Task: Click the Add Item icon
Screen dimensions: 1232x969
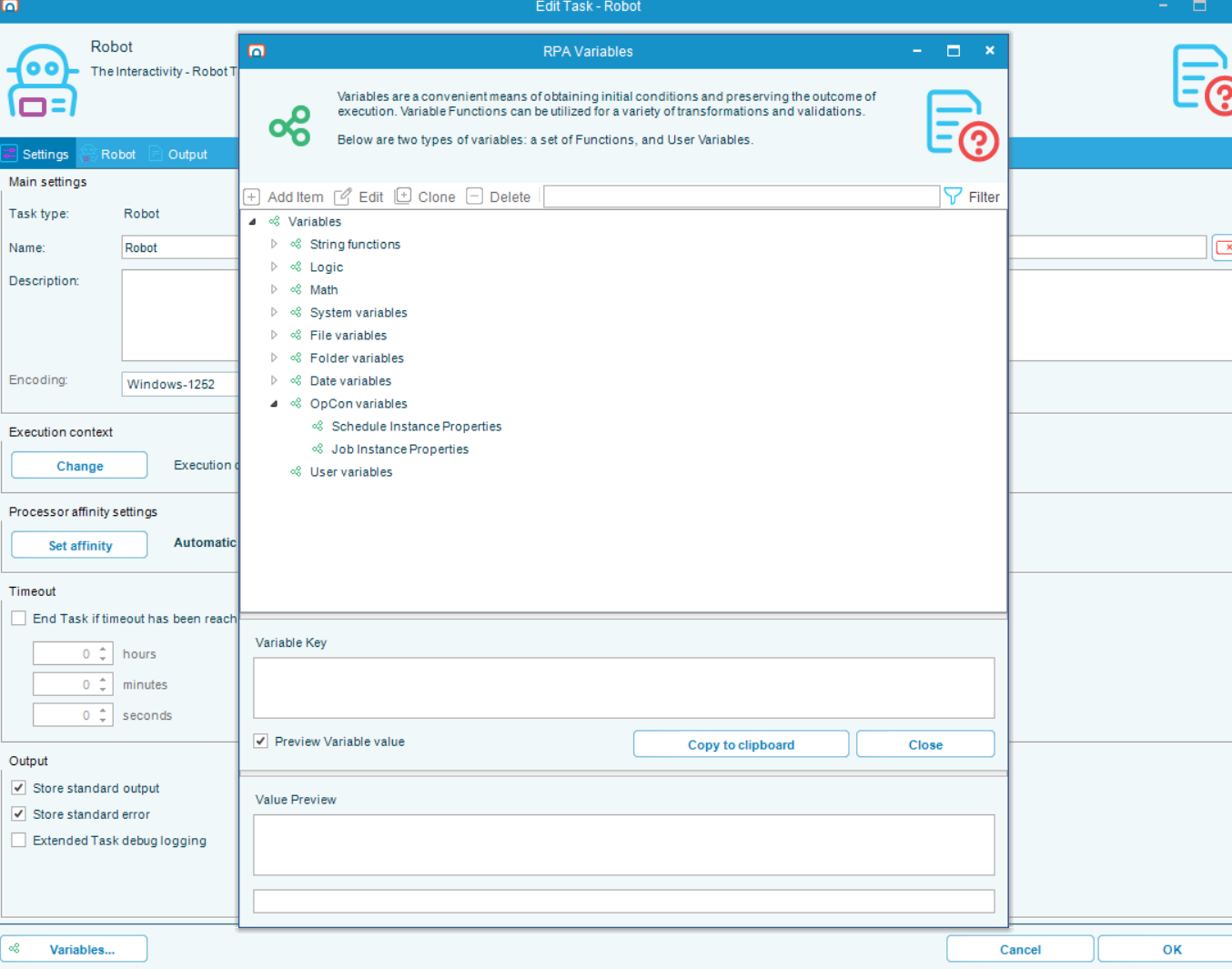Action: (251, 196)
